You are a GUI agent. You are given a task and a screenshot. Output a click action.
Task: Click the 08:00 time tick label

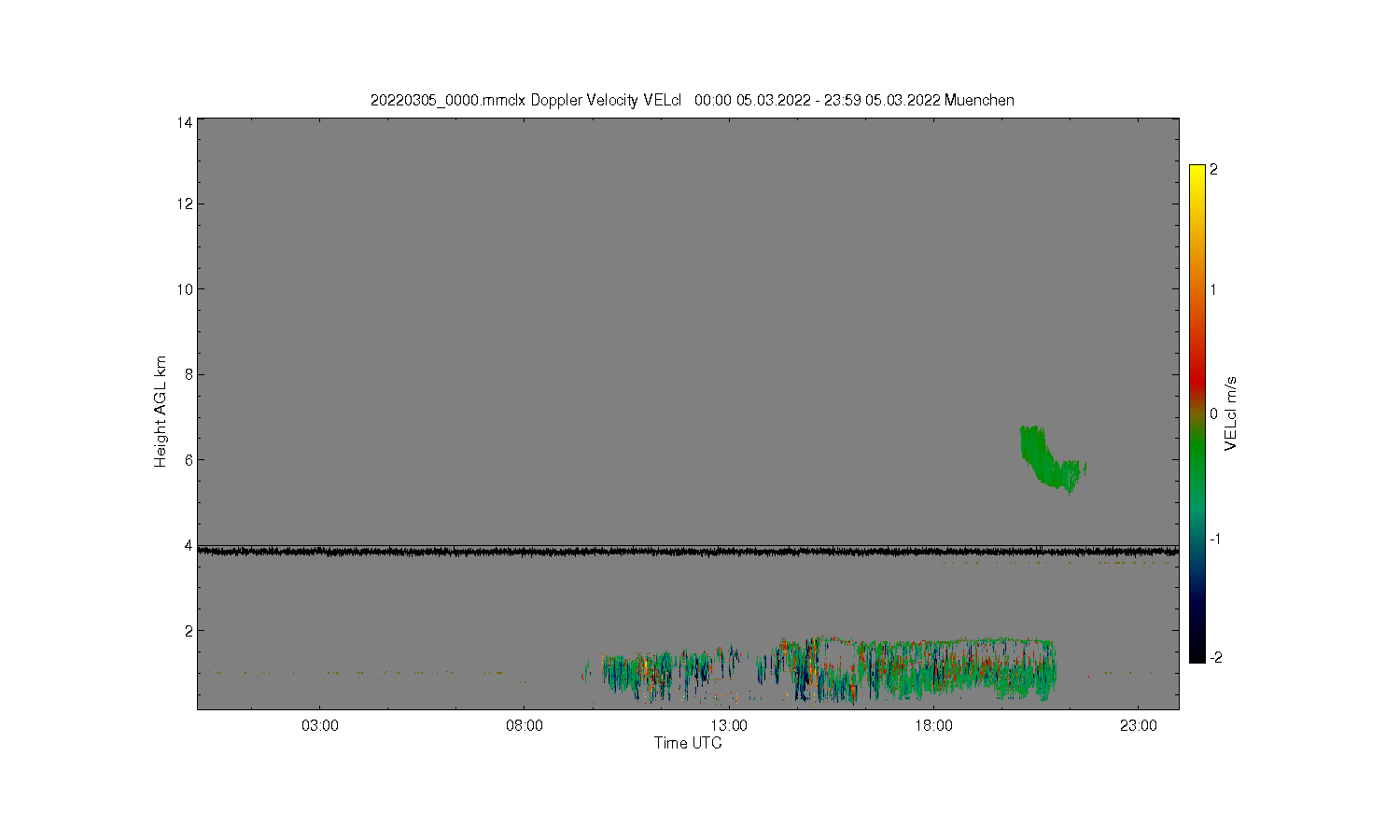point(525,726)
